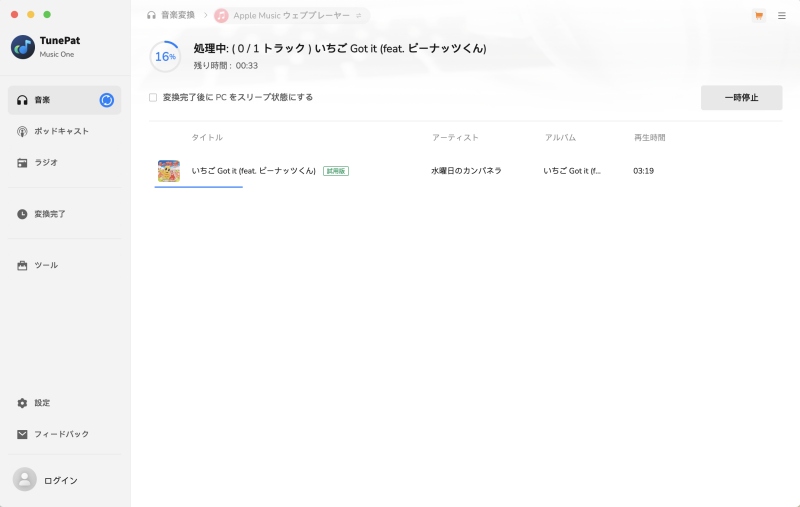Viewport: 800px width, 507px height.
Task: Click the duration 03:19
Action: [643, 171]
